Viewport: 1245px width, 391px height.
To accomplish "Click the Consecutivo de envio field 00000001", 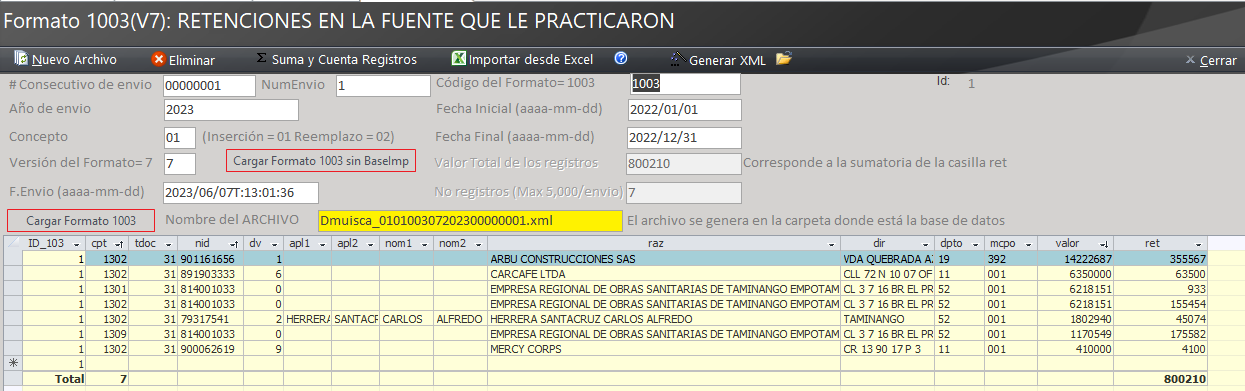I will (x=208, y=86).
